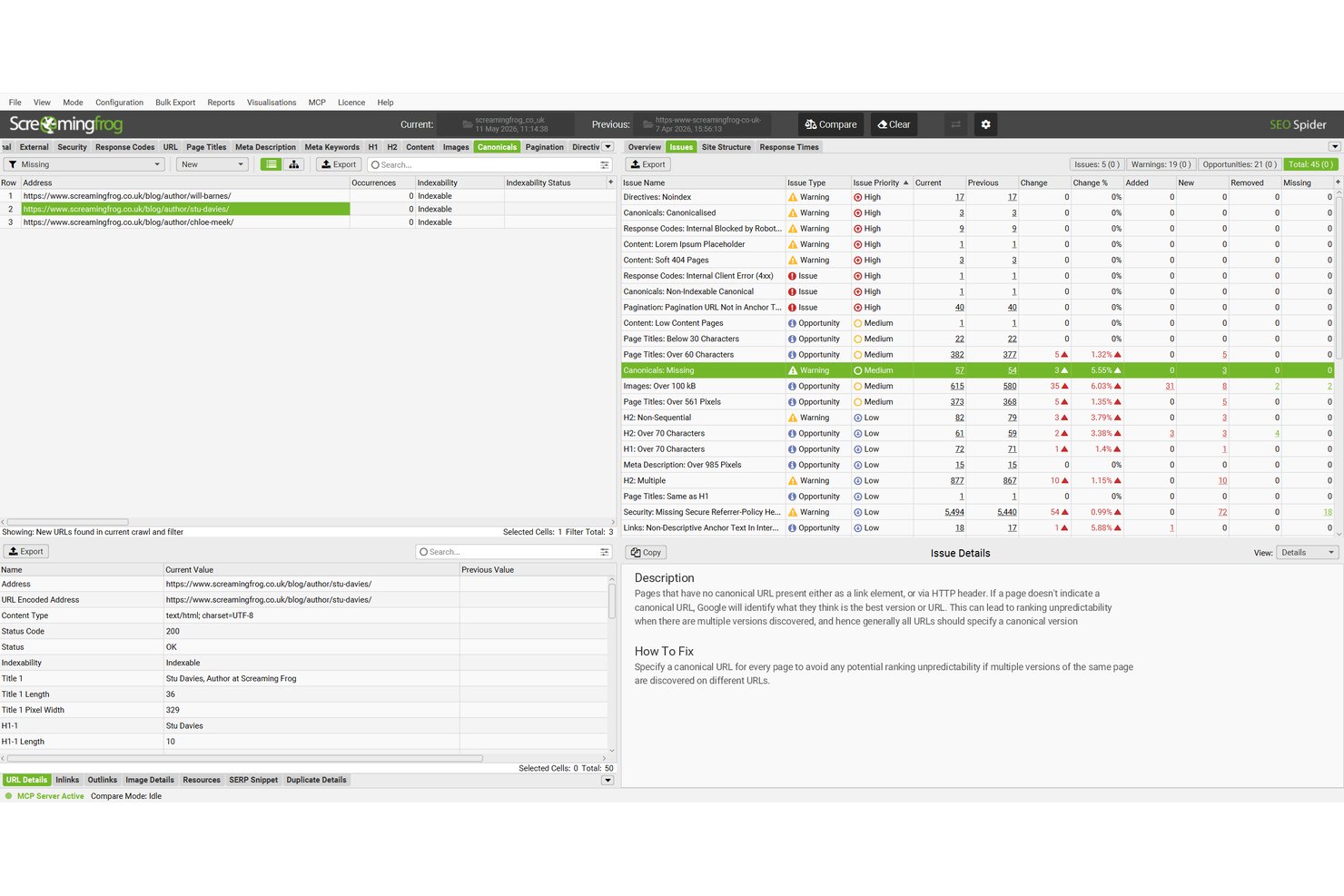Select the chloe-meek author URL row
This screenshot has width=1344, height=896.
(x=309, y=222)
